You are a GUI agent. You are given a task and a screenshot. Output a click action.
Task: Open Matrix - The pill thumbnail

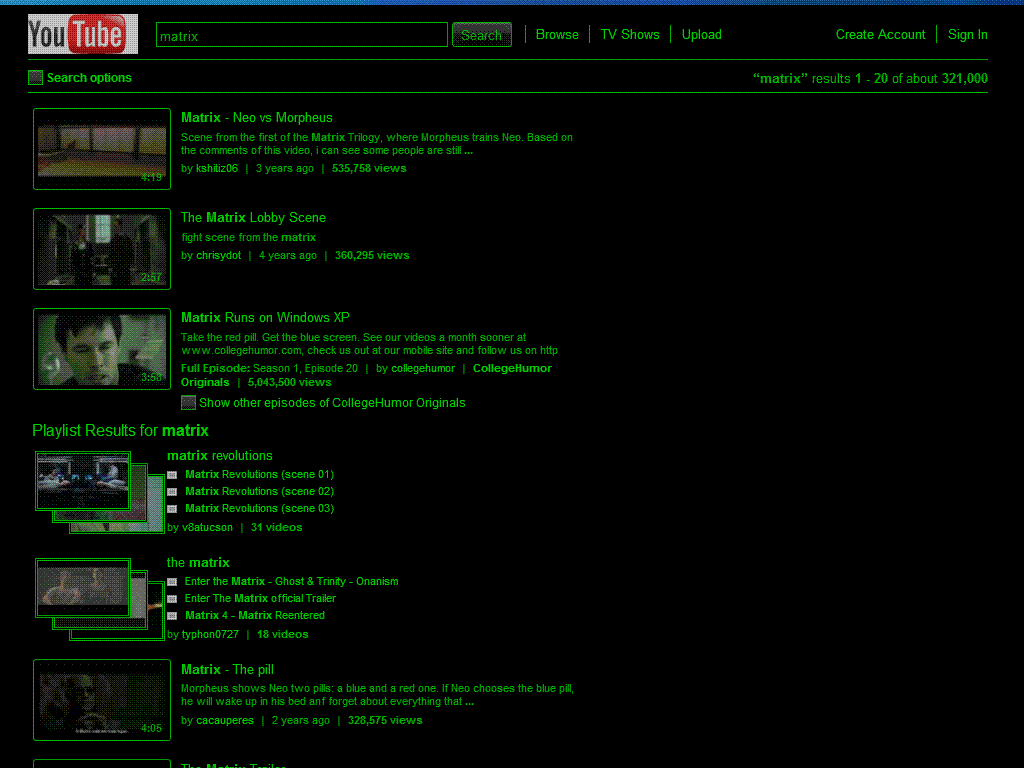pyautogui.click(x=102, y=700)
